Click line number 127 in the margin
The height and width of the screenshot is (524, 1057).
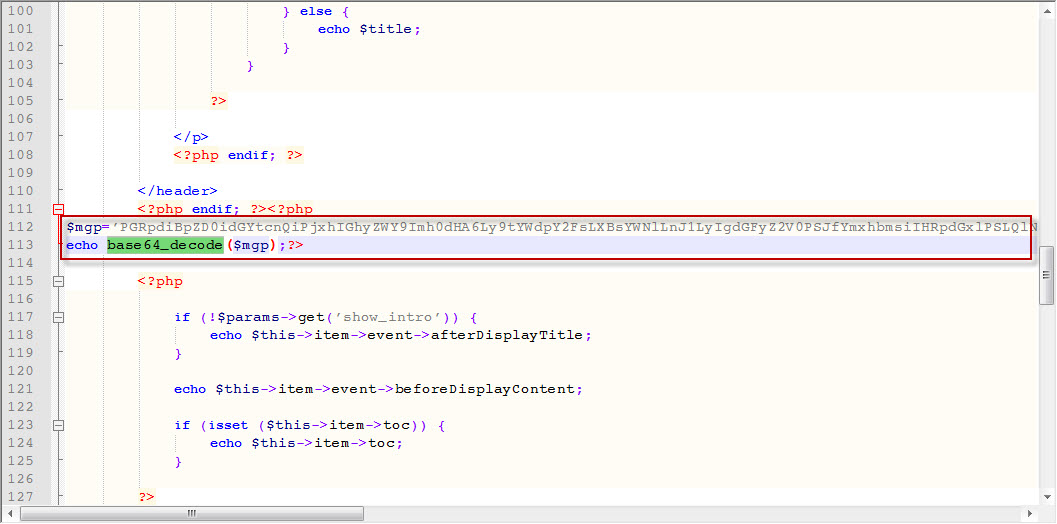pyautogui.click(x=21, y=497)
